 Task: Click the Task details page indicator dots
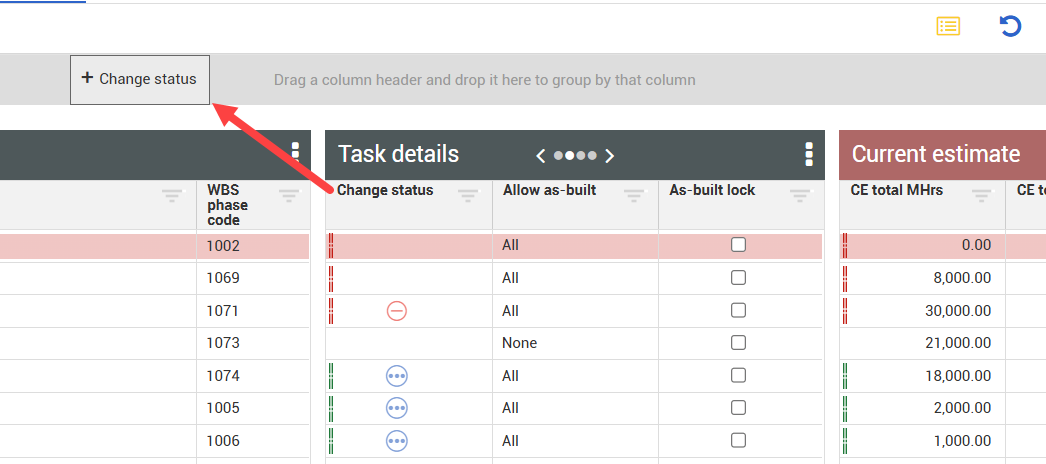click(575, 155)
